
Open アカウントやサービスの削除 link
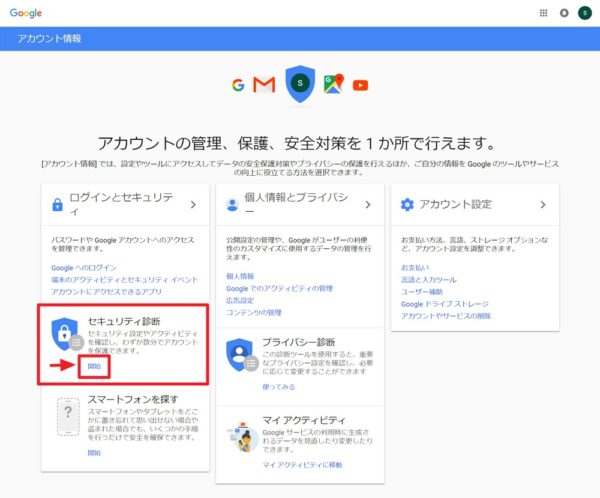tap(446, 316)
